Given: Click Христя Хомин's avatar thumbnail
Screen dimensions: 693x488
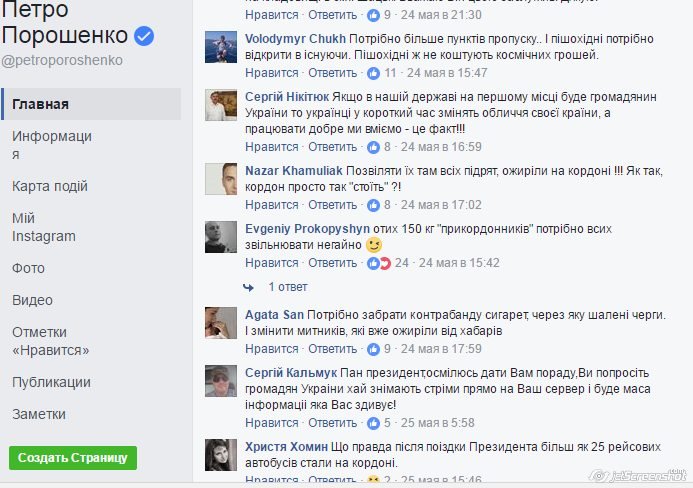Looking at the screenshot, I should click(x=221, y=455).
